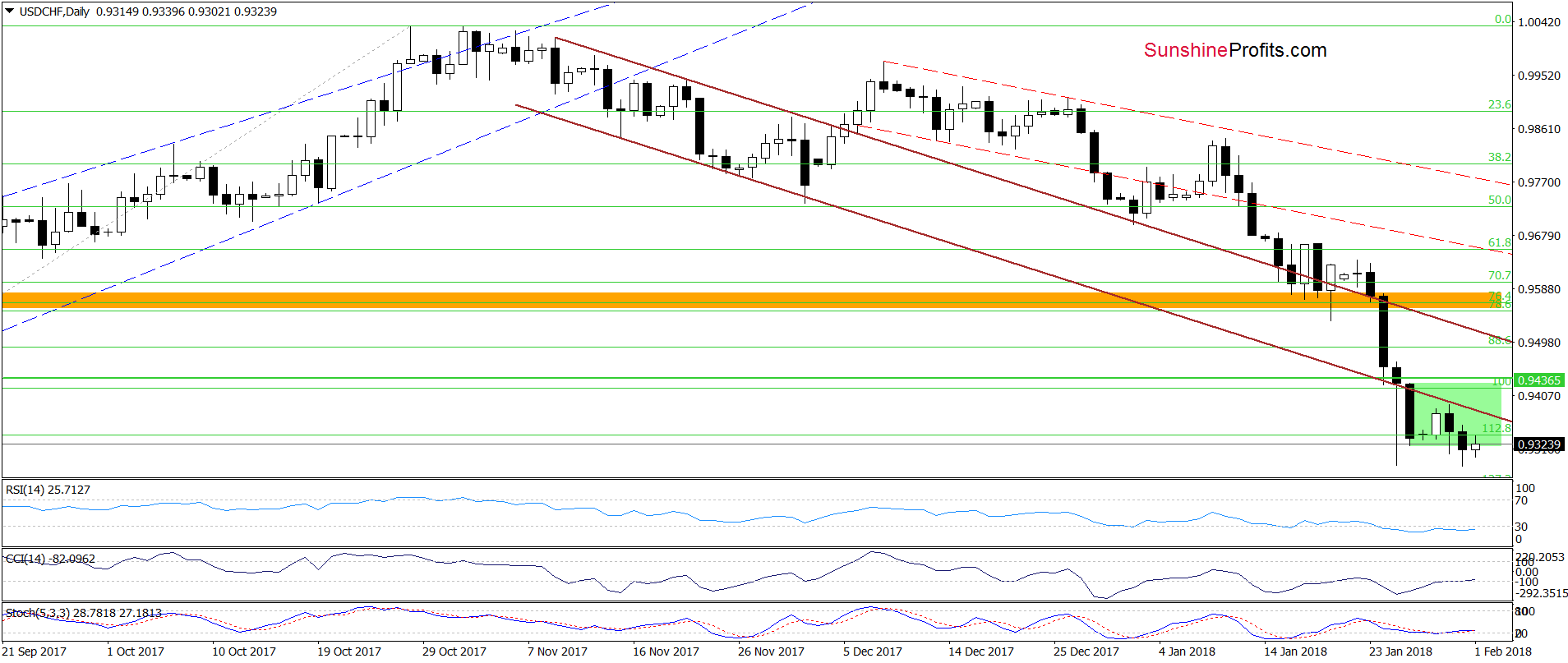Click the 1.00420 price axis label
1568x663 pixels.
click(1538, 22)
